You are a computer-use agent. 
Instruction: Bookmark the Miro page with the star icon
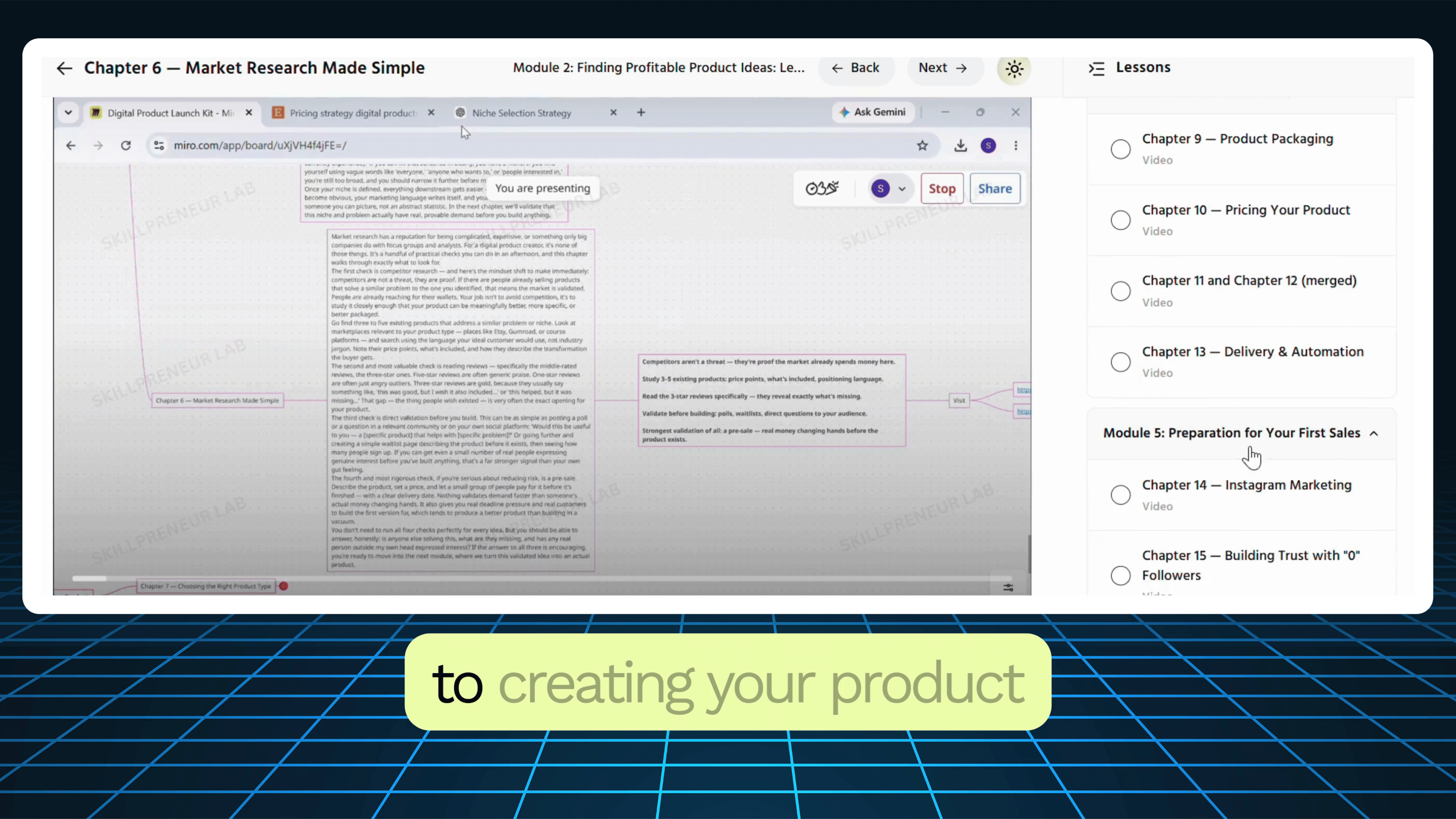pyautogui.click(x=923, y=146)
